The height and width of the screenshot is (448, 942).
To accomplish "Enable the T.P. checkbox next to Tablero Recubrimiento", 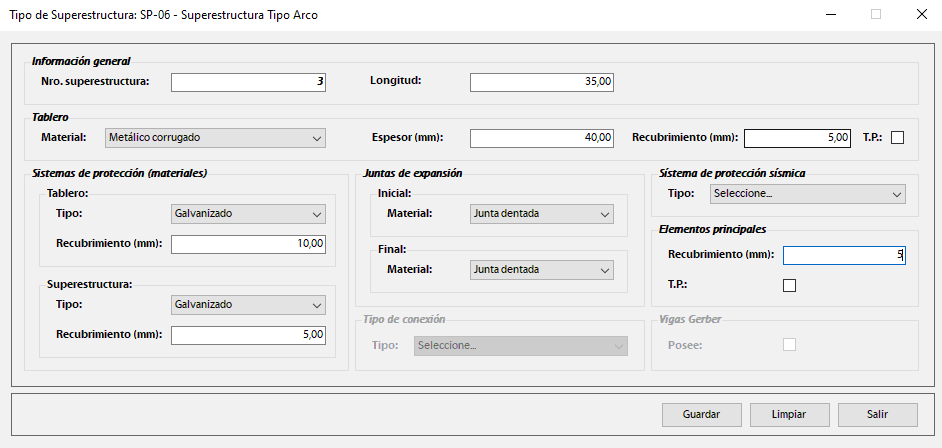I will tap(897, 137).
